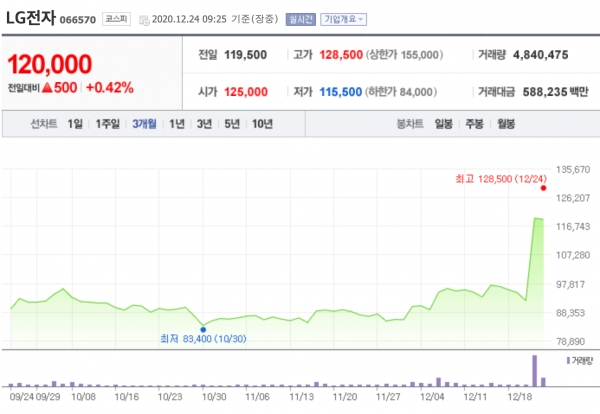
Task: Click the 상한가 155,000 text
Action: click(404, 55)
